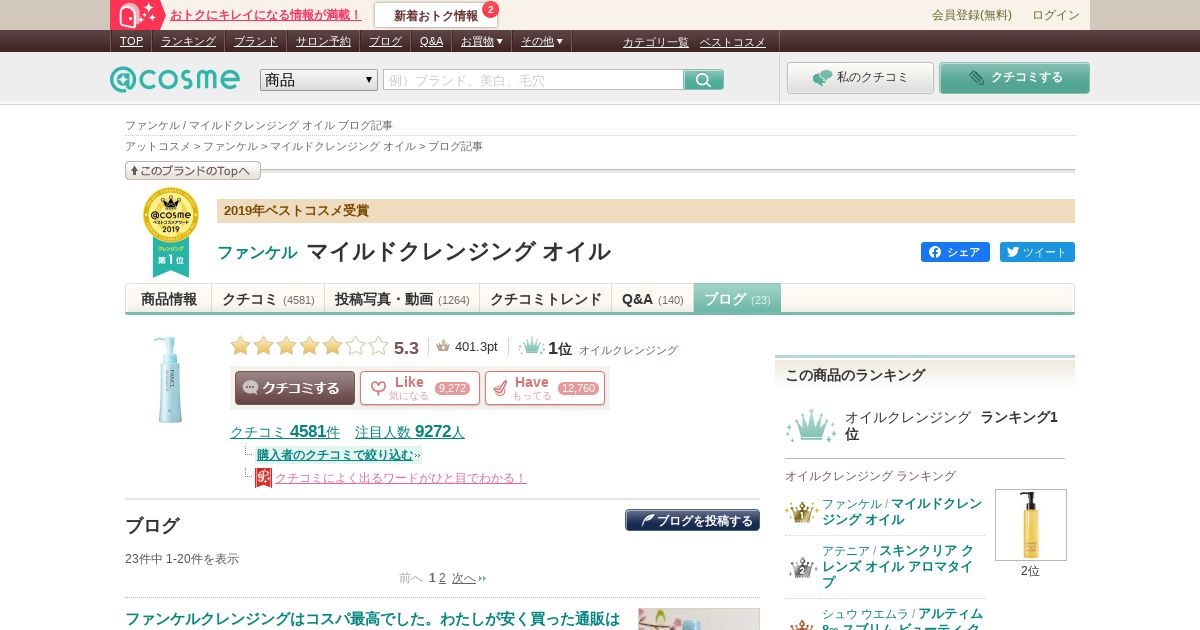
Task: Tweet with the ツイート button
Action: click(1037, 252)
